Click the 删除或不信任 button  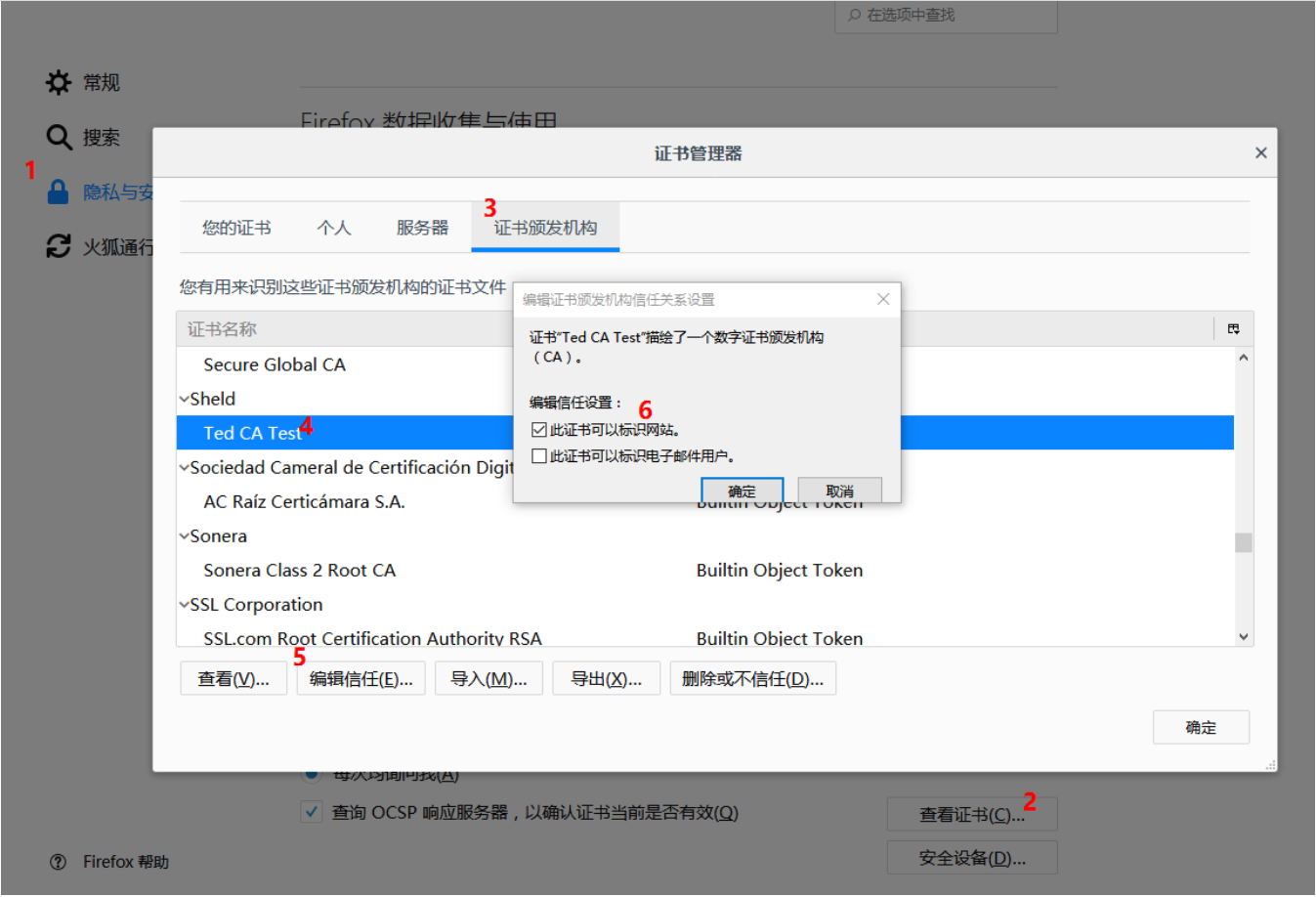tap(752, 677)
